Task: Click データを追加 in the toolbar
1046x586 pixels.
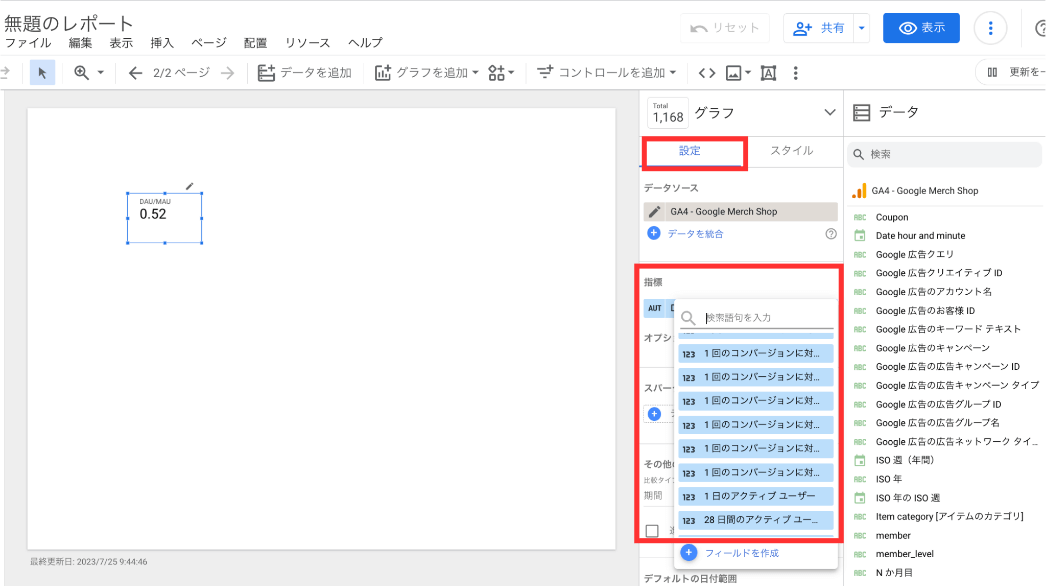Action: pos(305,73)
